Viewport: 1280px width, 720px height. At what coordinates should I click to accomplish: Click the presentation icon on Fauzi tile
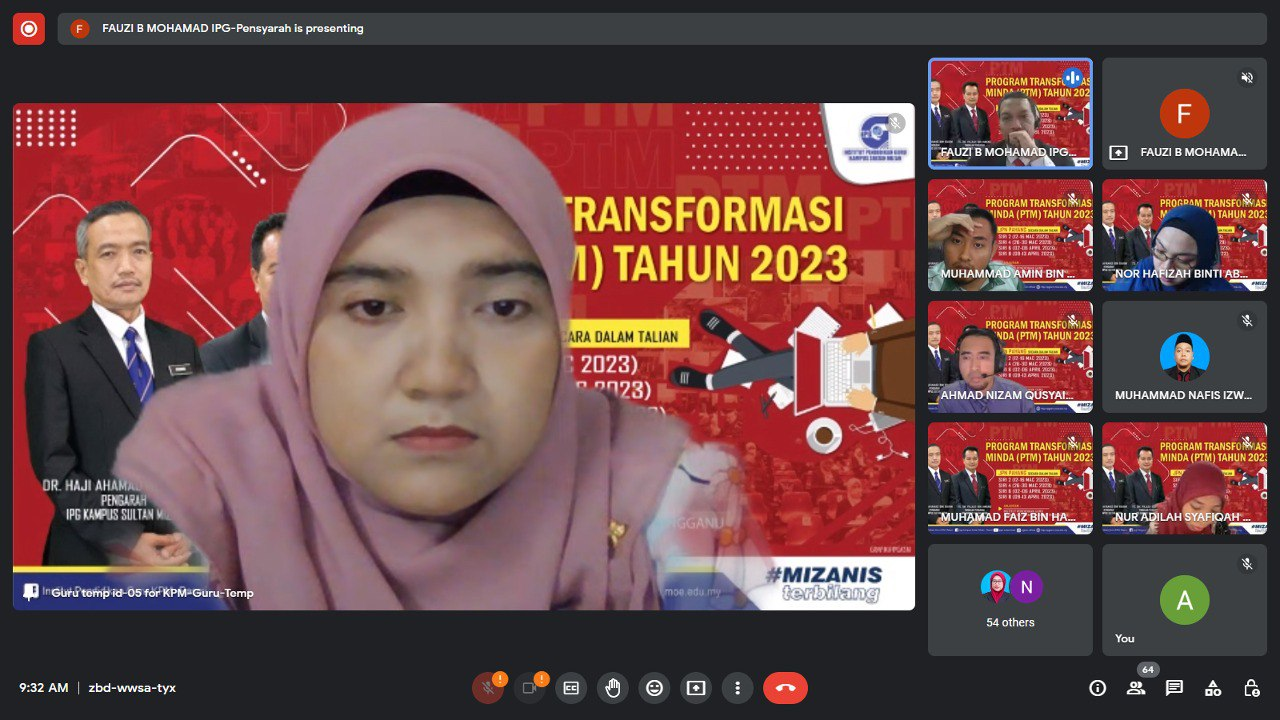tap(1119, 153)
